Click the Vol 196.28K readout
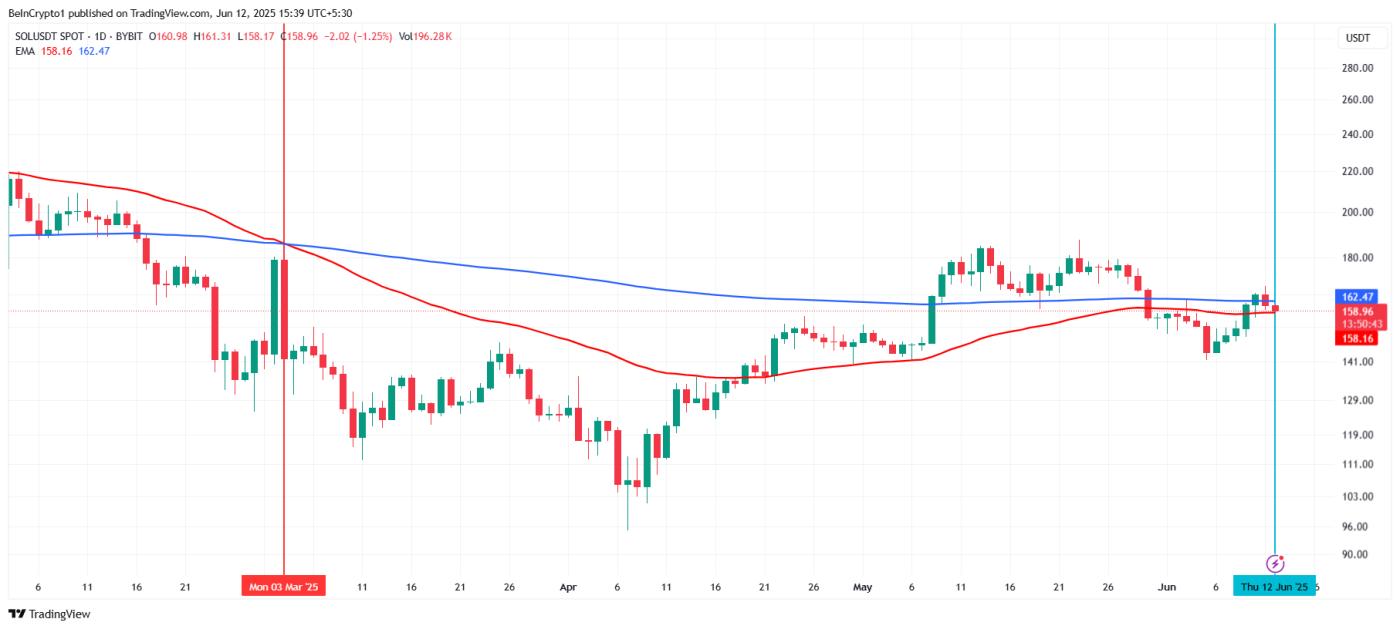The width and height of the screenshot is (1400, 629). coord(424,37)
